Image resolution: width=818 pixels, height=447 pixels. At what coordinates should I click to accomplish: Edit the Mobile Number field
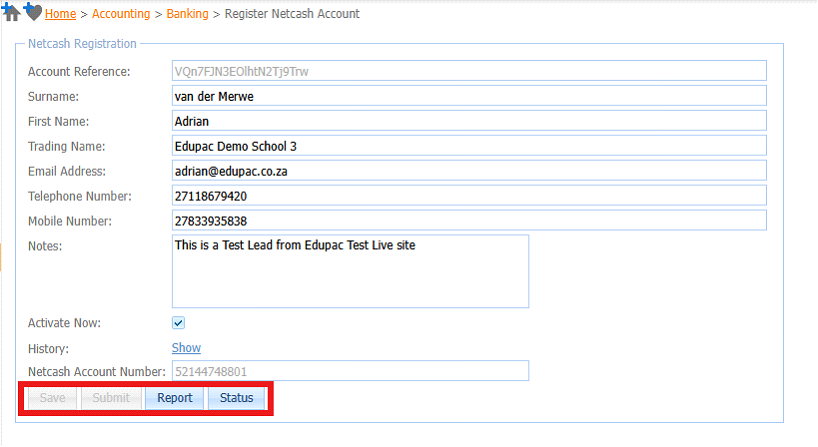coord(469,221)
